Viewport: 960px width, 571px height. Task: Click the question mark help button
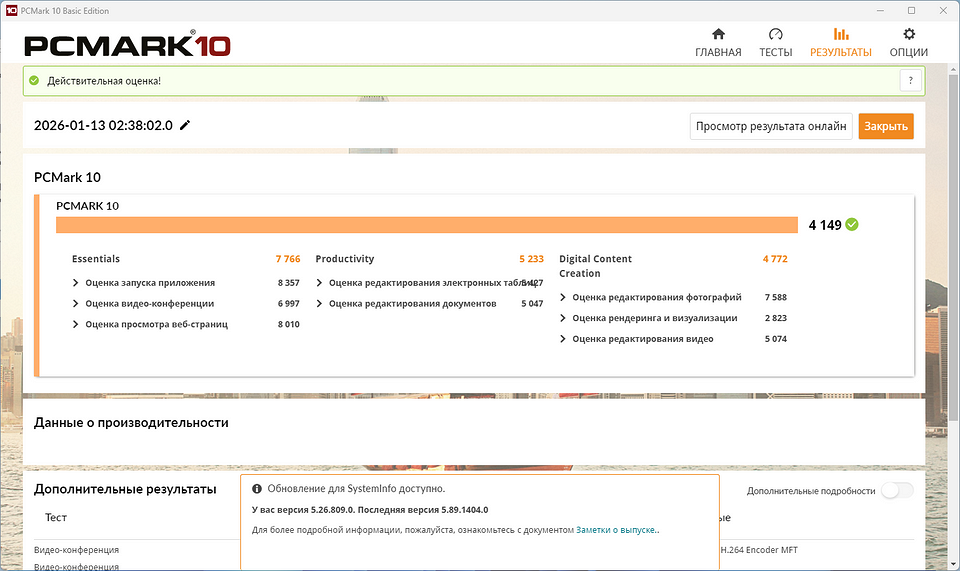tap(910, 81)
